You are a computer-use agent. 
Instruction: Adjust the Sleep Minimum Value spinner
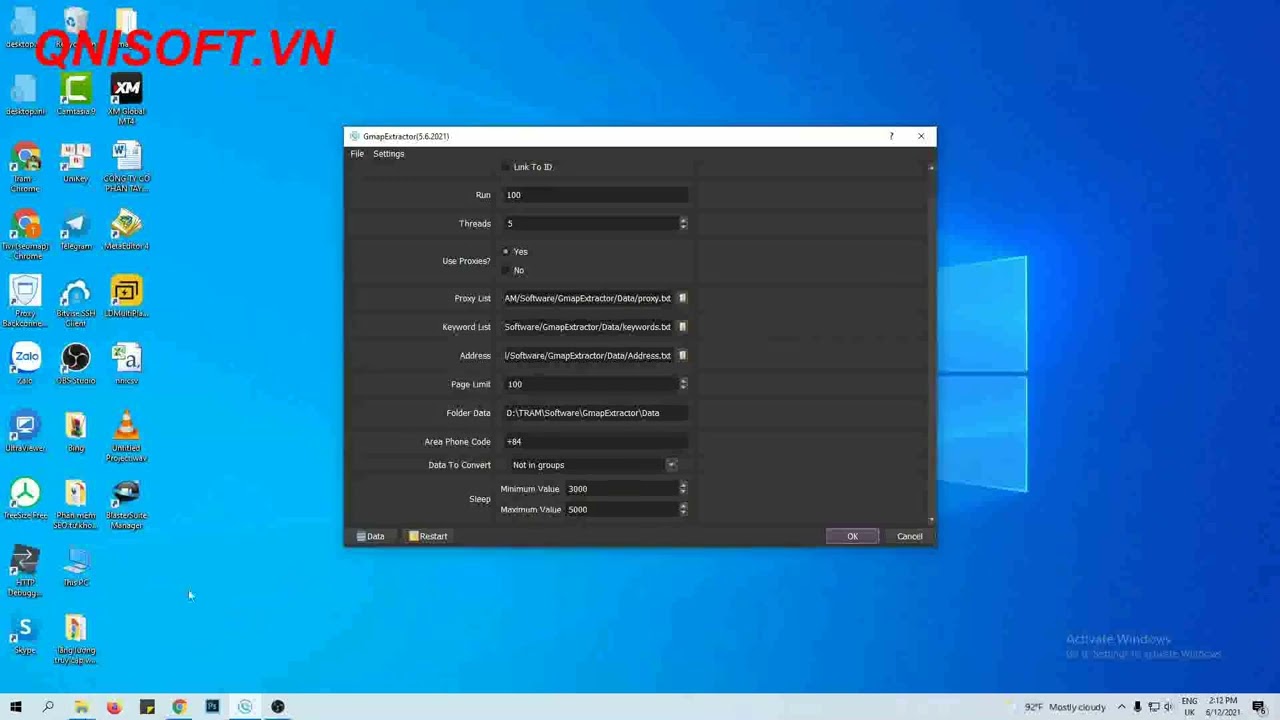point(683,489)
